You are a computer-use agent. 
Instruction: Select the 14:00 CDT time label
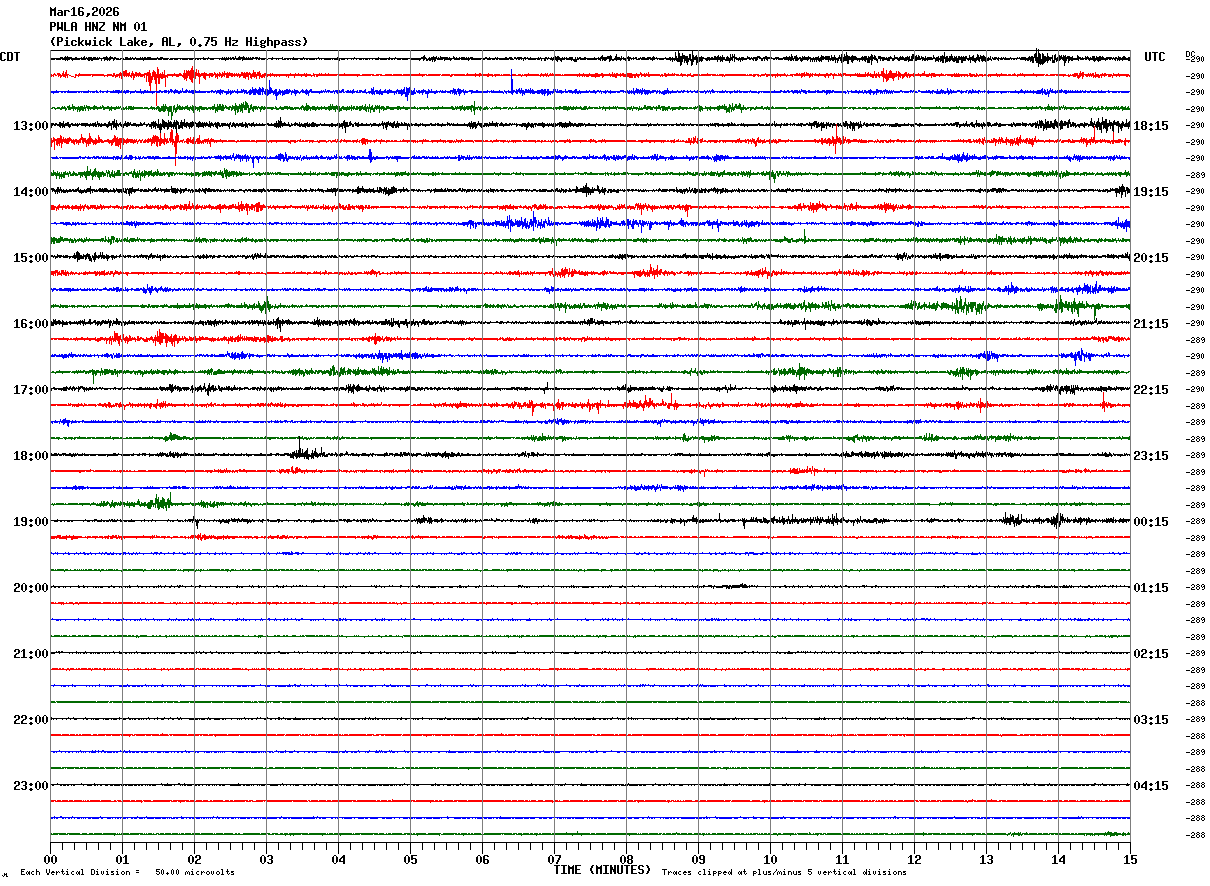[30, 192]
